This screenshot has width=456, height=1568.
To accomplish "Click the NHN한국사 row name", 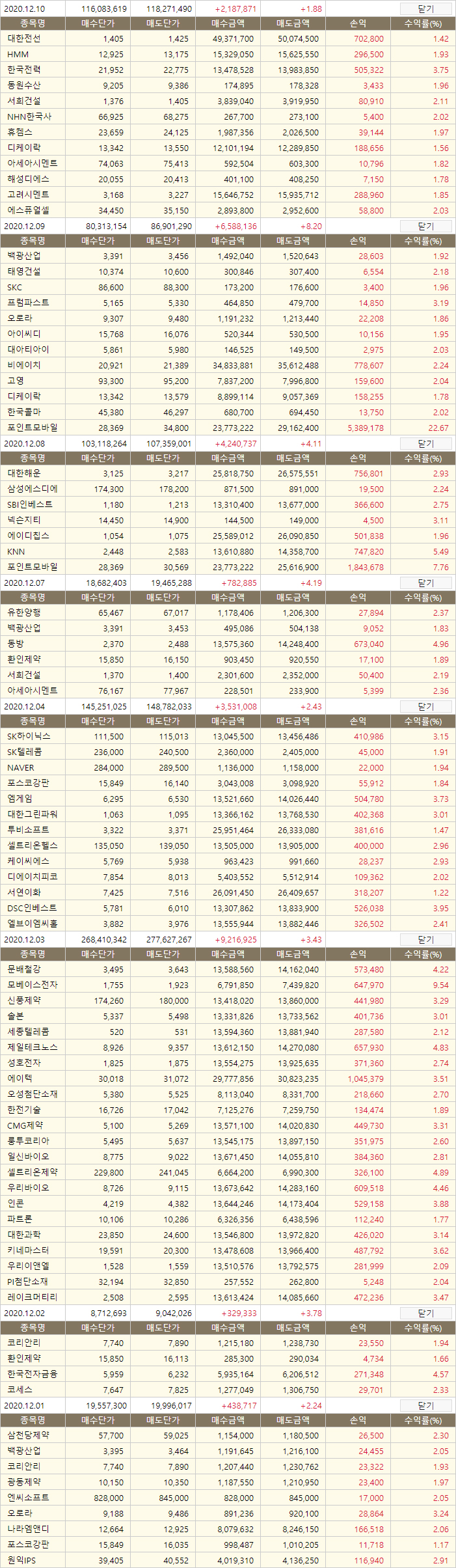I will pyautogui.click(x=29, y=117).
